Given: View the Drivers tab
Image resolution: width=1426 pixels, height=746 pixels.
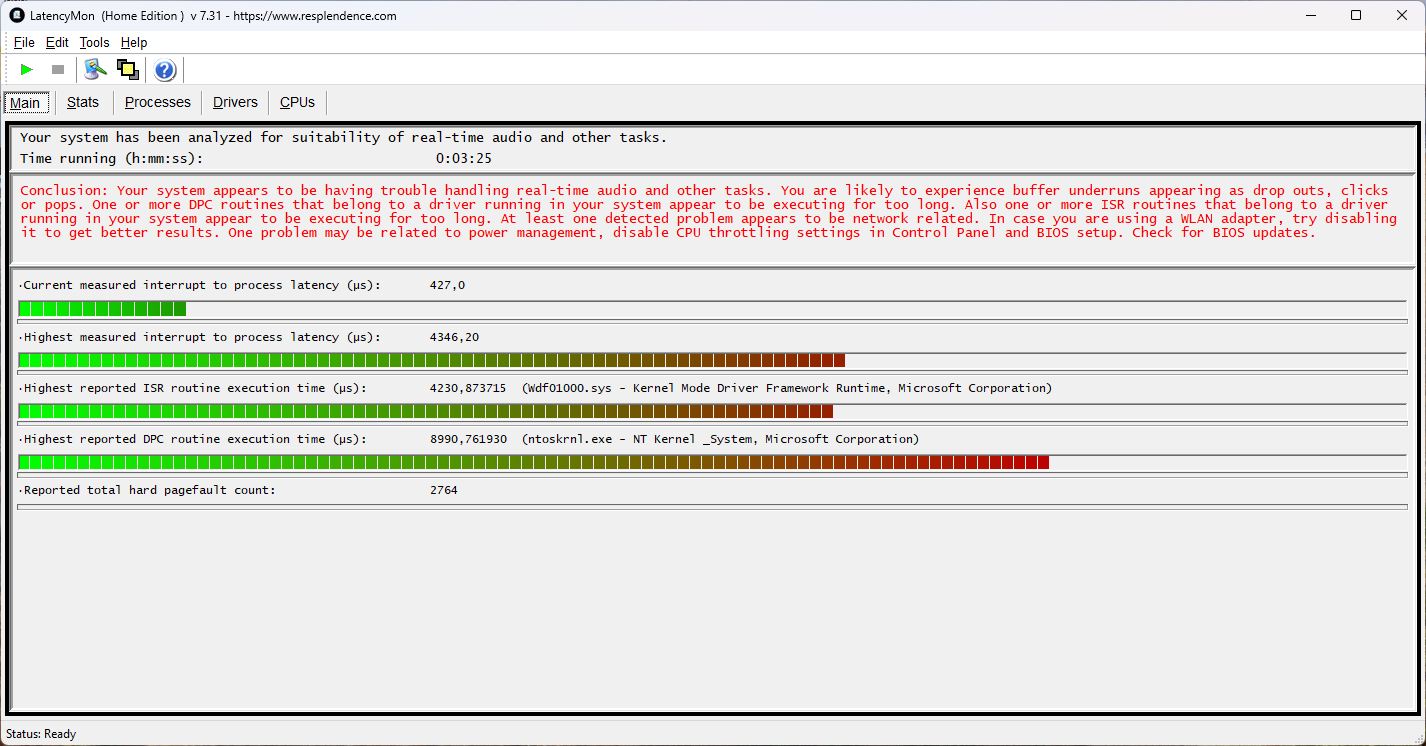Looking at the screenshot, I should 235,102.
